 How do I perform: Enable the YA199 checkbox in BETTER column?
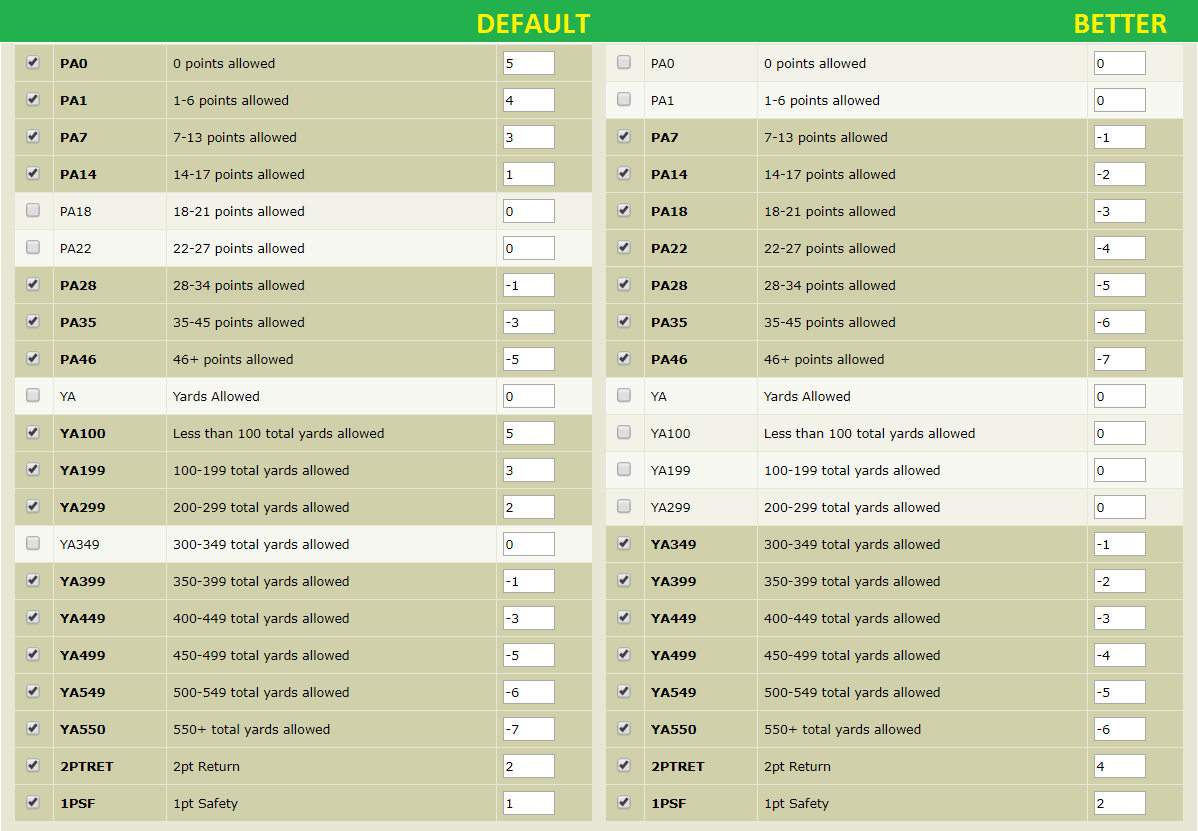tap(624, 469)
